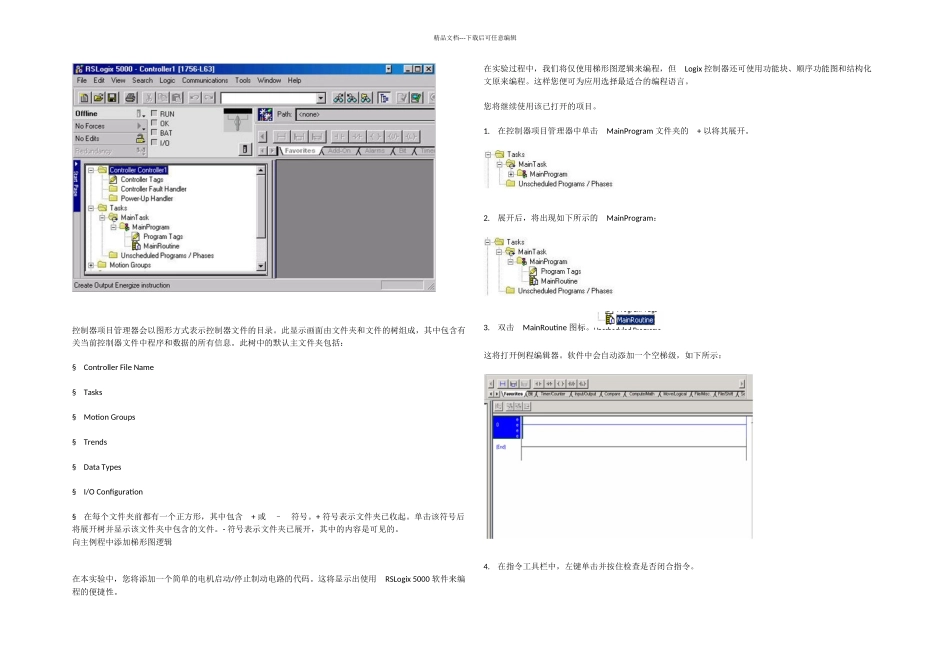
Task: Click the No Edits lock icon
Action: pos(141,138)
